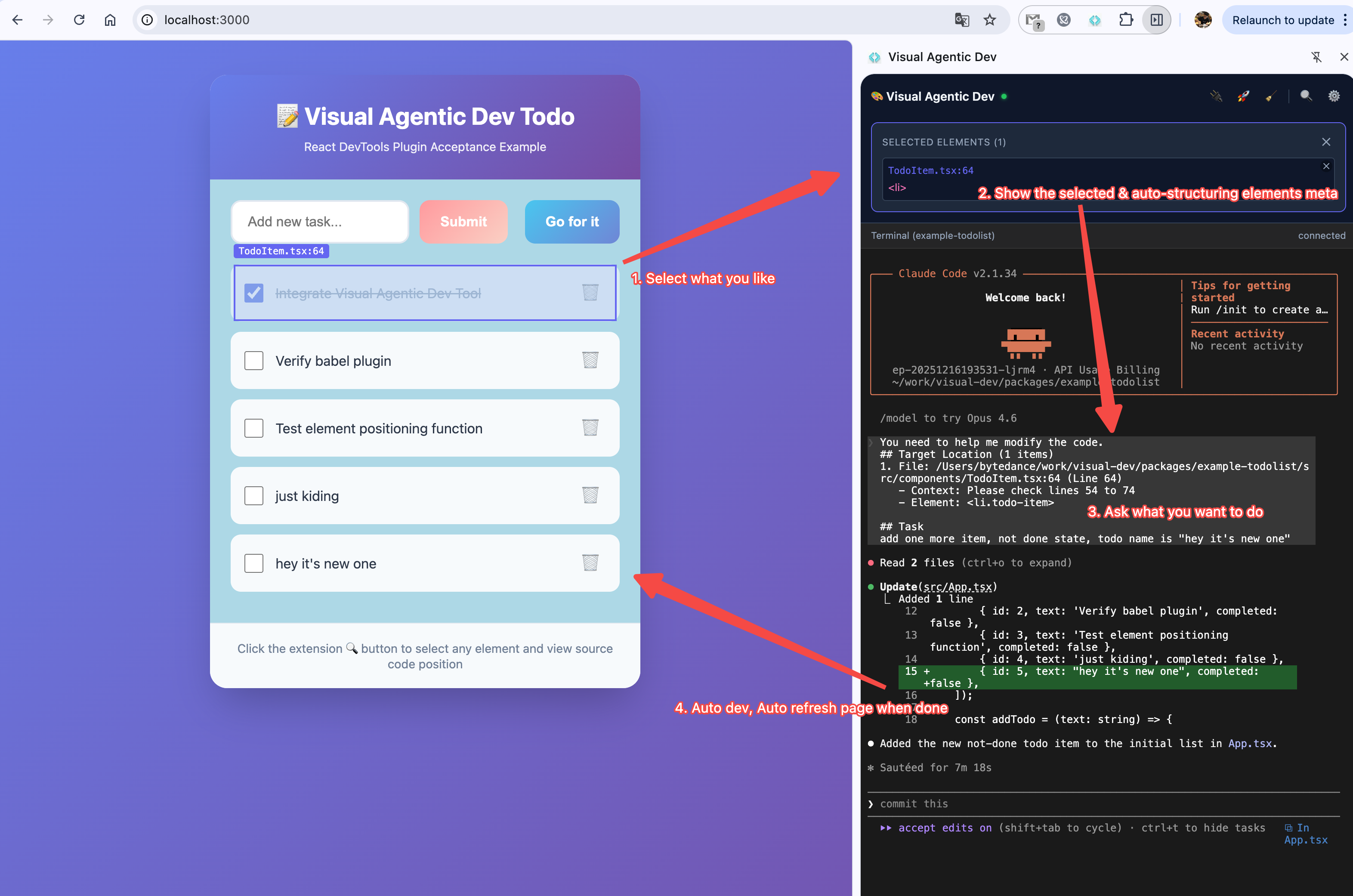Image resolution: width=1353 pixels, height=896 pixels.
Task: Activate the magnifier element selector icon
Action: (1306, 96)
